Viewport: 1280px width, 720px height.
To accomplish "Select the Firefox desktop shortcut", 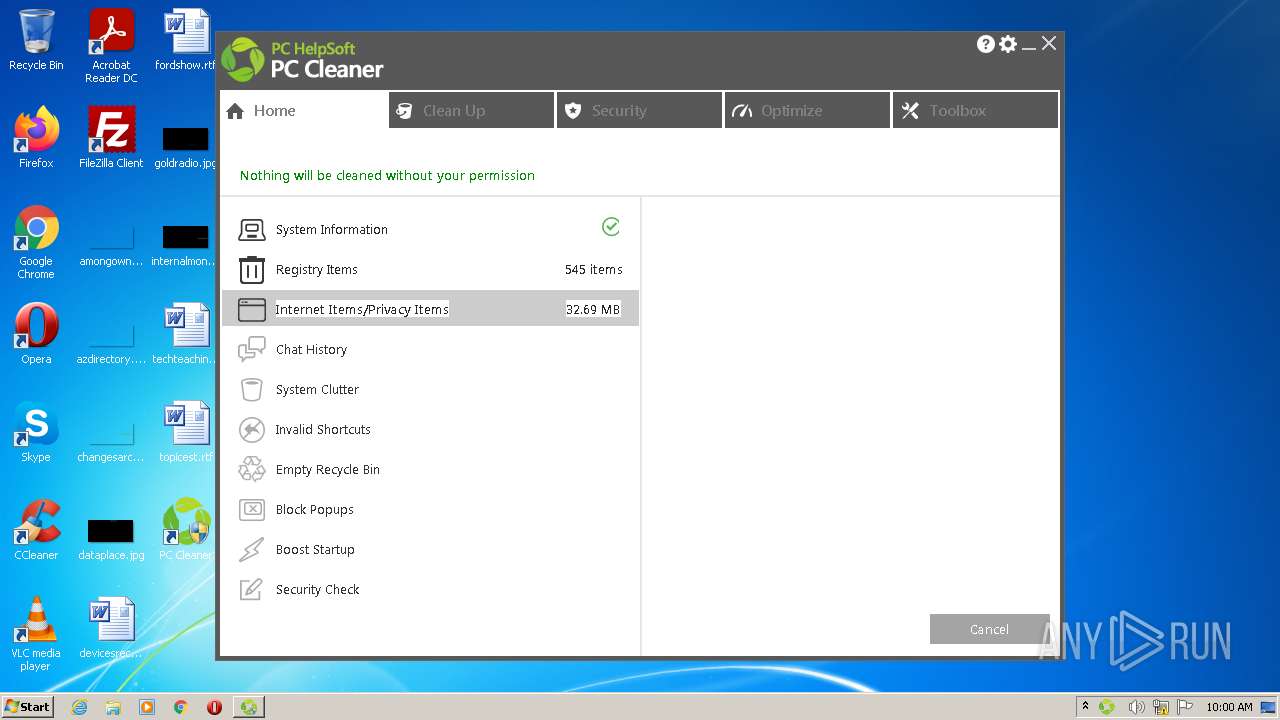I will (36, 138).
